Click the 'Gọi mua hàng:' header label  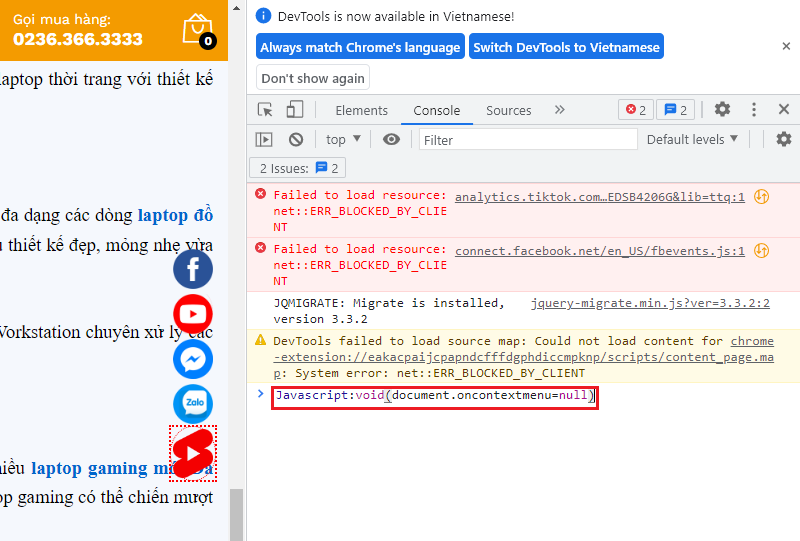click(x=62, y=19)
